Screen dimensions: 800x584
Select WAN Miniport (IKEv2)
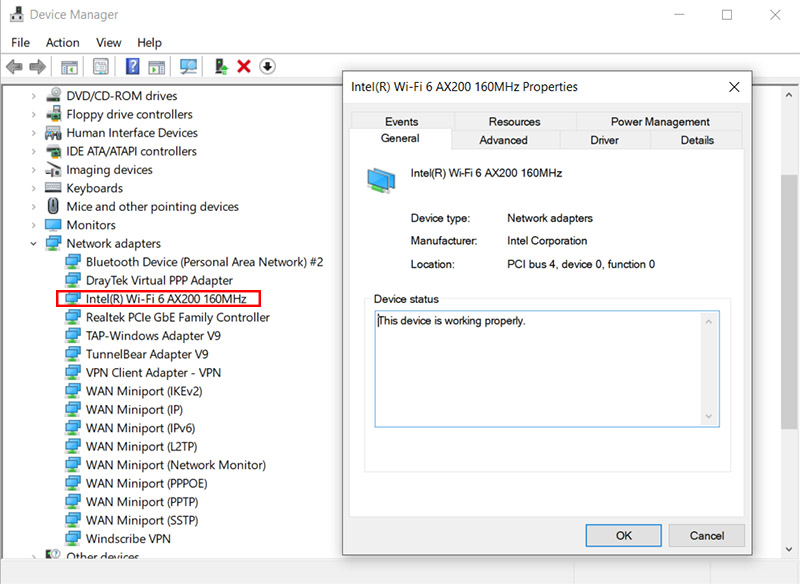click(144, 391)
